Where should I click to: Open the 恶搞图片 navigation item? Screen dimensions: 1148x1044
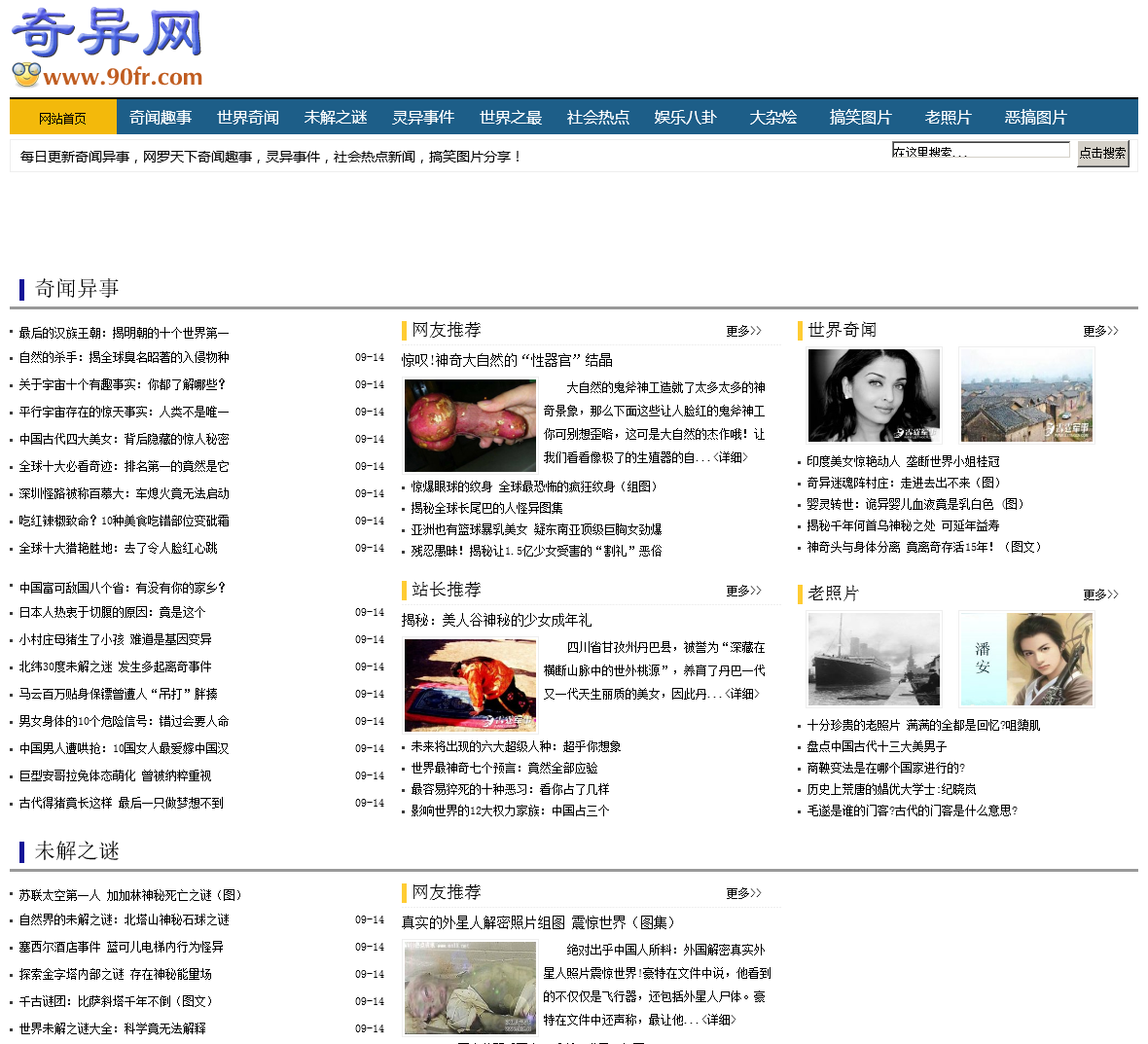[1035, 117]
